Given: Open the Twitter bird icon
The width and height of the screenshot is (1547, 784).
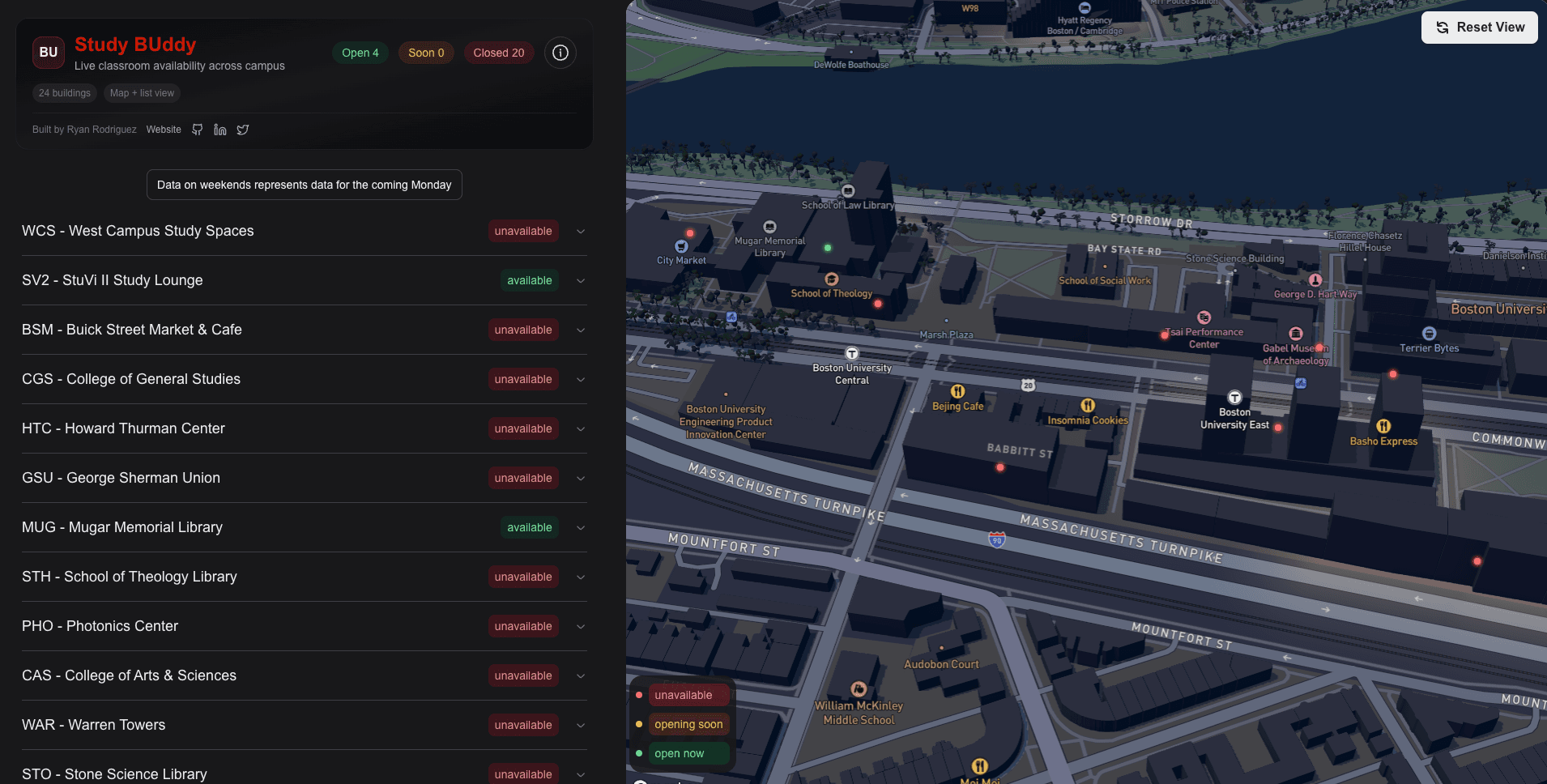Looking at the screenshot, I should pos(243,130).
